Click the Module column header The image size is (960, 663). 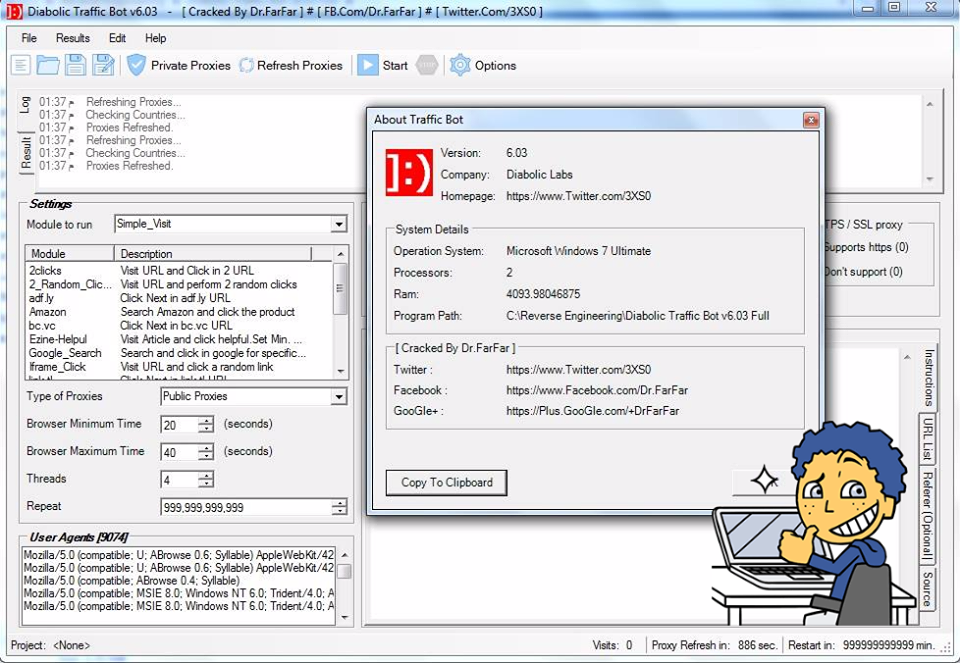coord(70,253)
